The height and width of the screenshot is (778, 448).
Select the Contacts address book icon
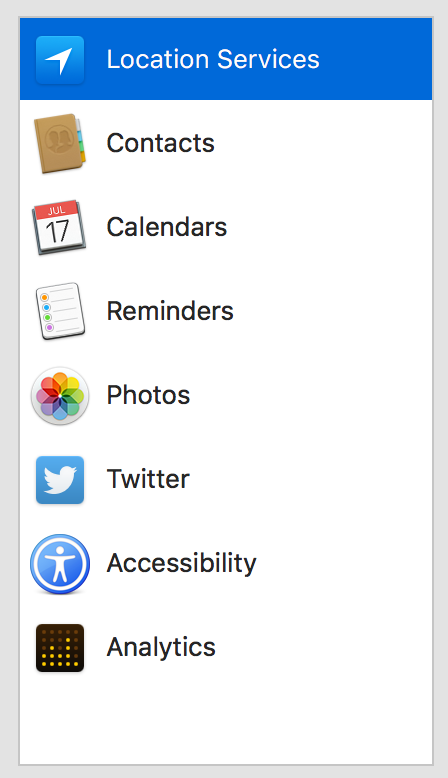pos(60,143)
